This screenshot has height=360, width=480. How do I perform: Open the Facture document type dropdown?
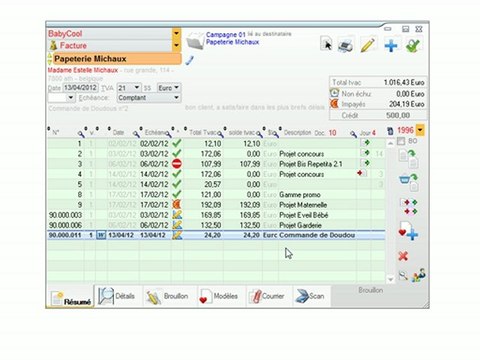(x=176, y=45)
